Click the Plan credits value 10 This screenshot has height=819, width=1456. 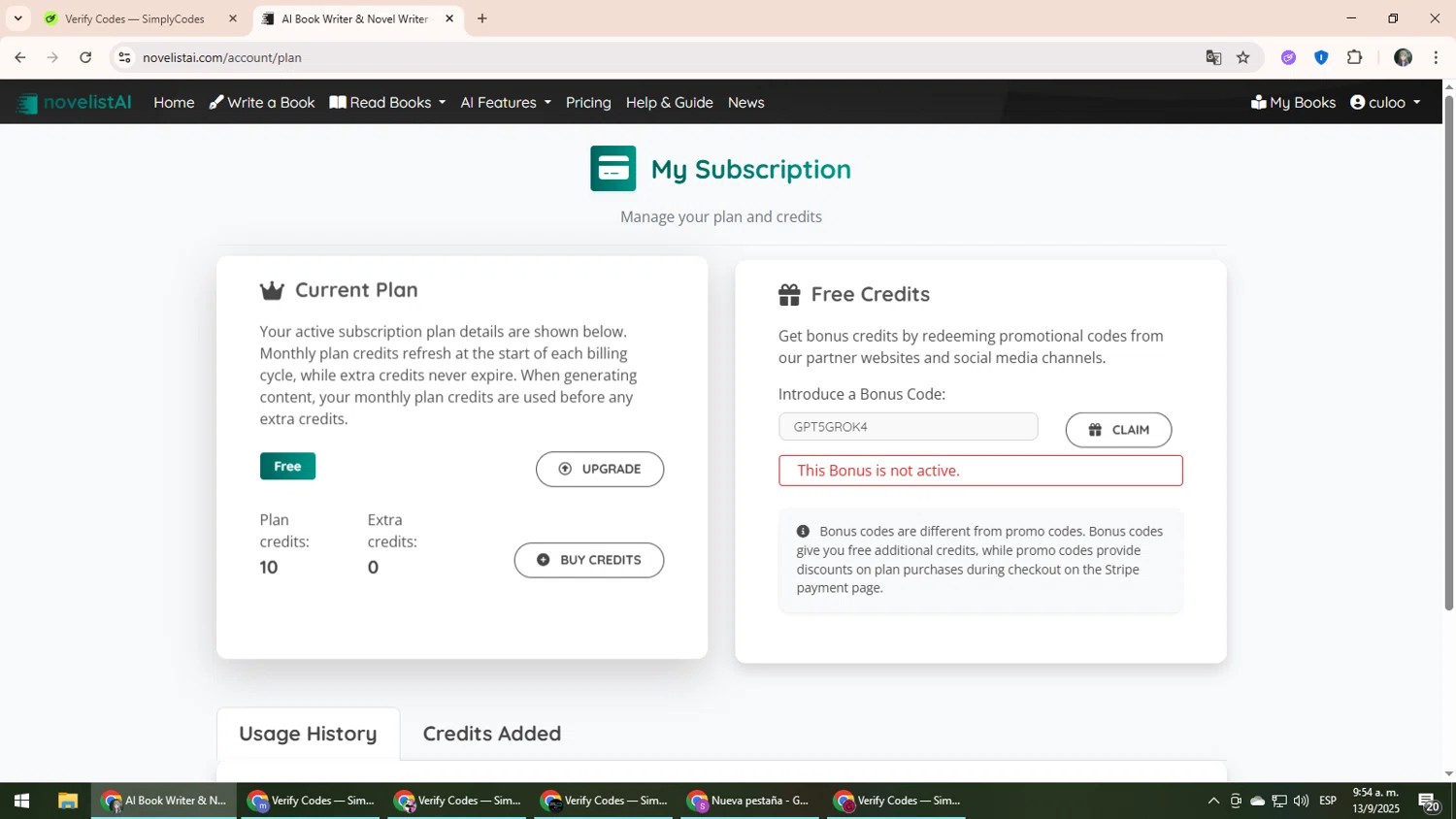pyautogui.click(x=269, y=568)
